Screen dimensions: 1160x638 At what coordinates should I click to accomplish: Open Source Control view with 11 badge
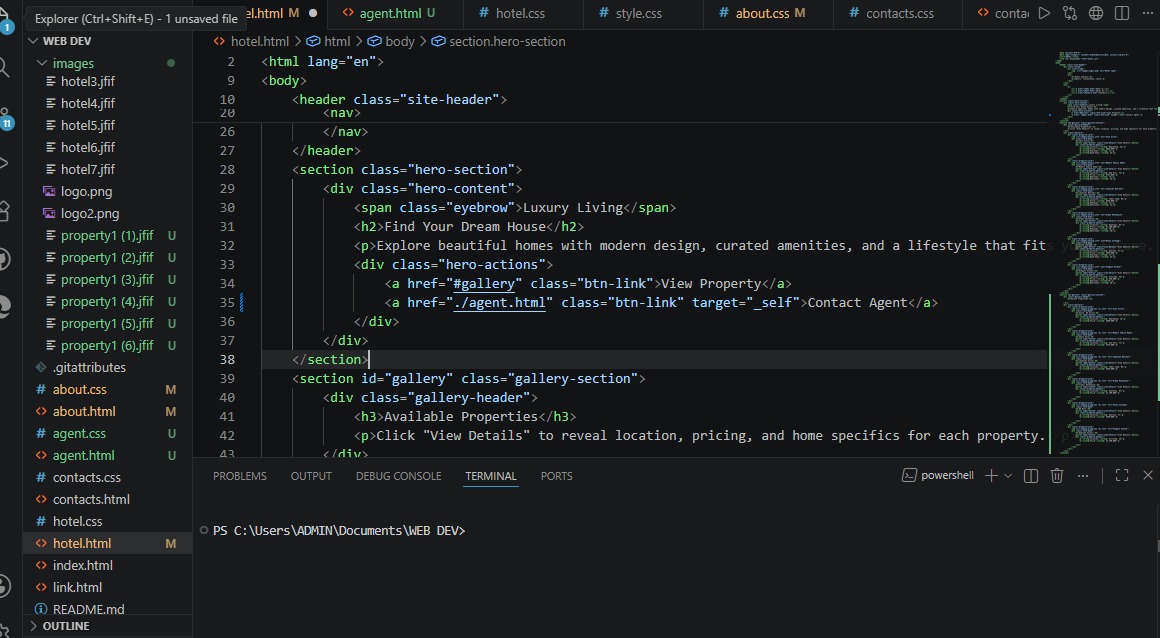click(x=4, y=118)
